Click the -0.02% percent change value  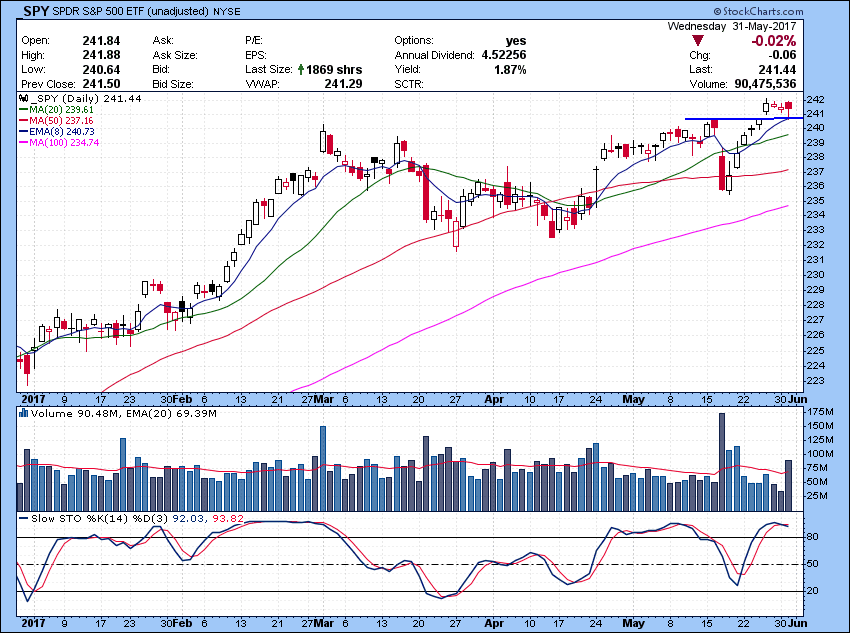pyautogui.click(x=774, y=41)
